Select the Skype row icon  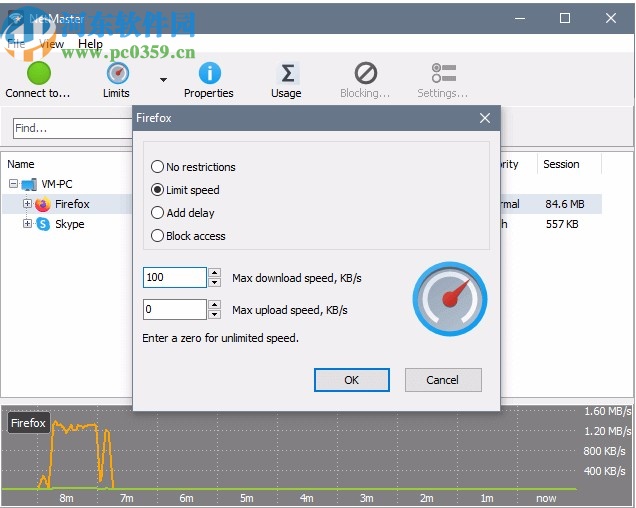pos(43,224)
